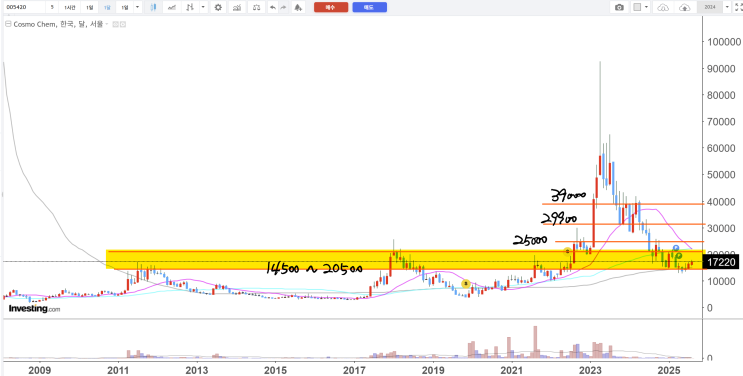The image size is (743, 376).
Task: Click the blue circle marker near 2025
Action: point(676,248)
